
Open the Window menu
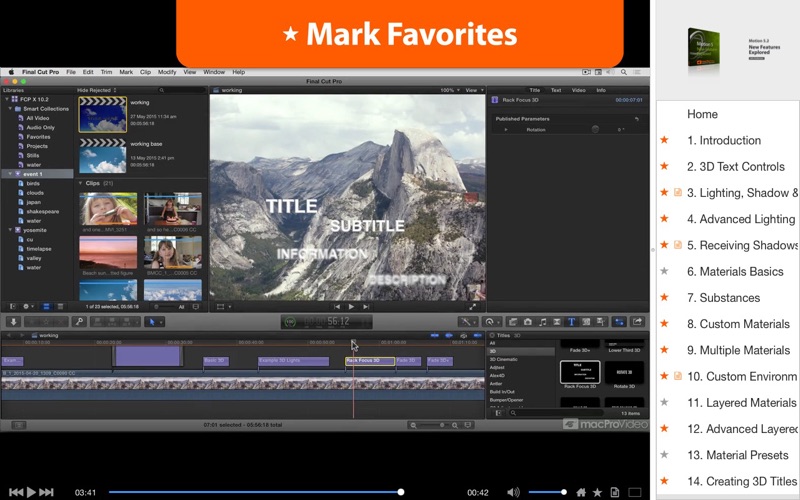[x=214, y=72]
